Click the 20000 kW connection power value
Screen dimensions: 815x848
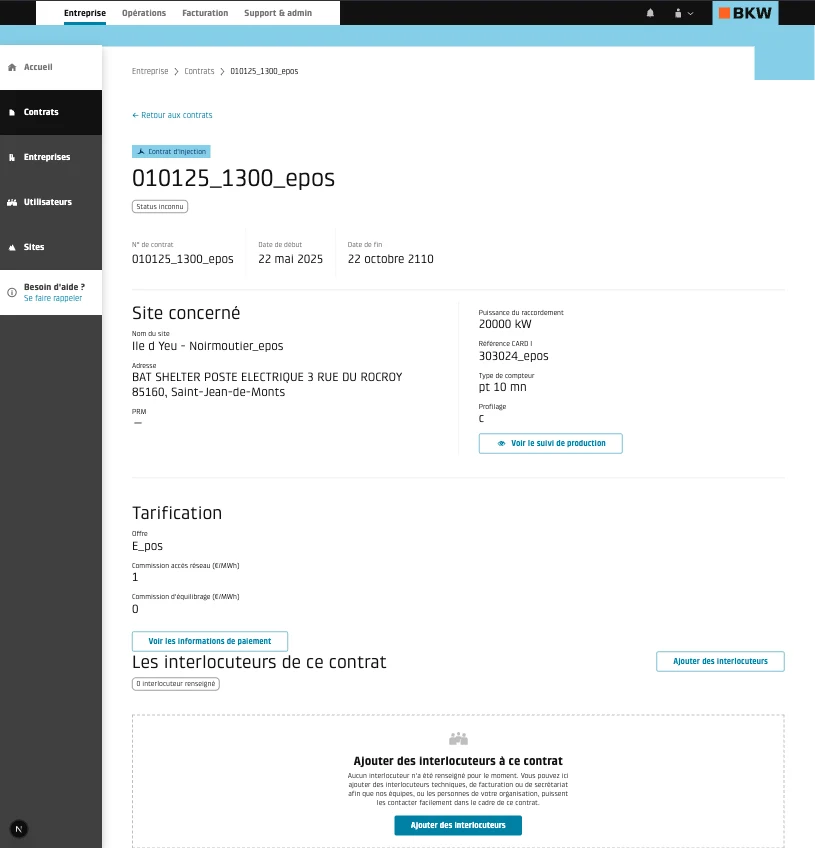[x=505, y=324]
